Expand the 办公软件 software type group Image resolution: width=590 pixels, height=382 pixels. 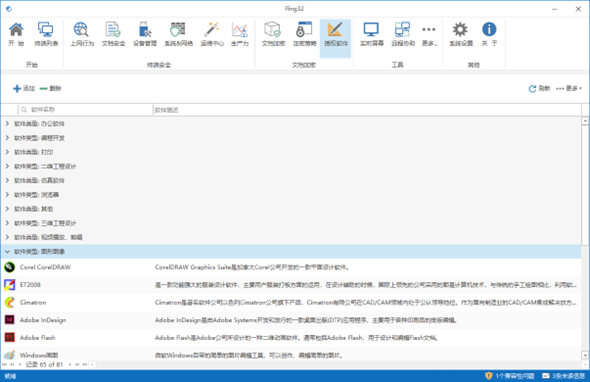click(x=7, y=123)
